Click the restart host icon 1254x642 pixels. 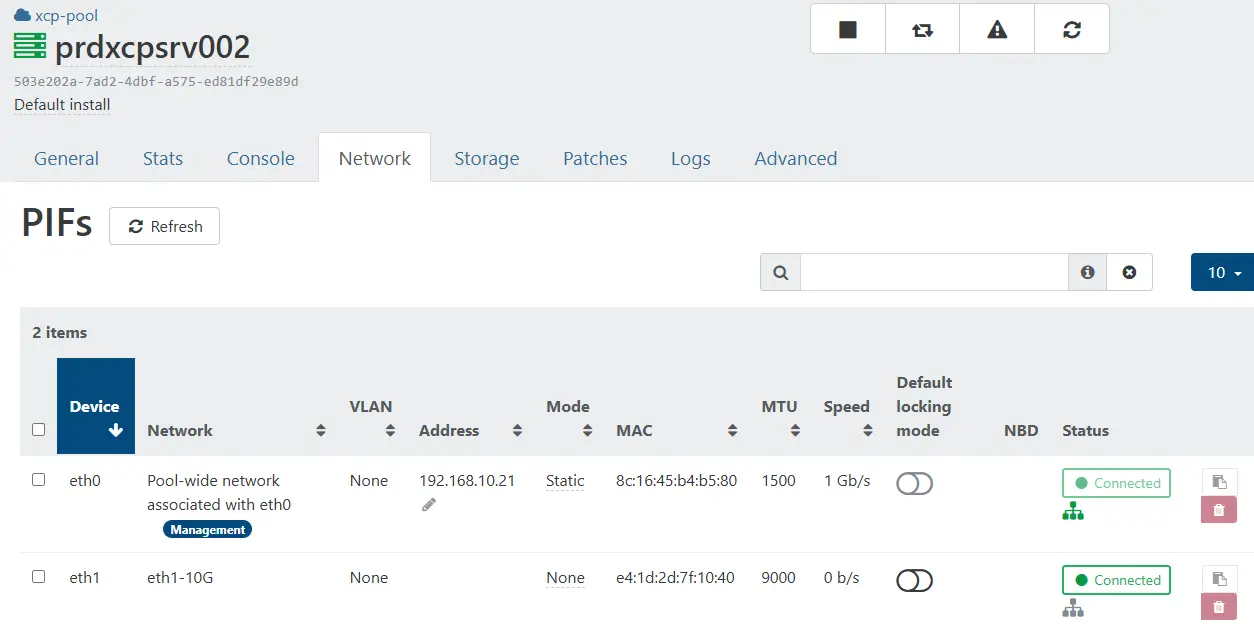point(921,28)
